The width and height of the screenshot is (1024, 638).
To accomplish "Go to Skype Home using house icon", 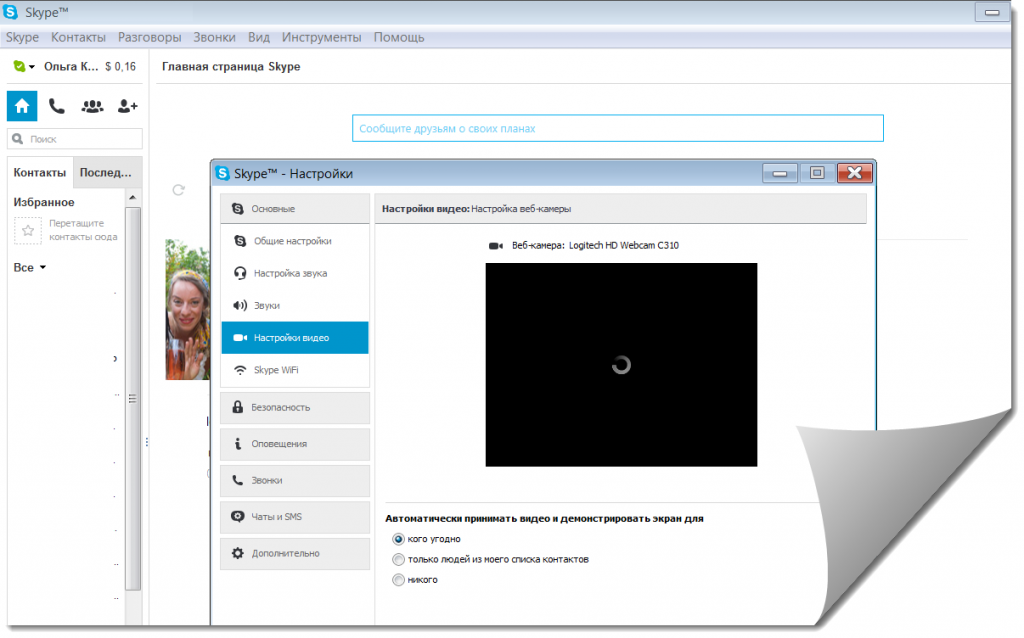I will [22, 106].
